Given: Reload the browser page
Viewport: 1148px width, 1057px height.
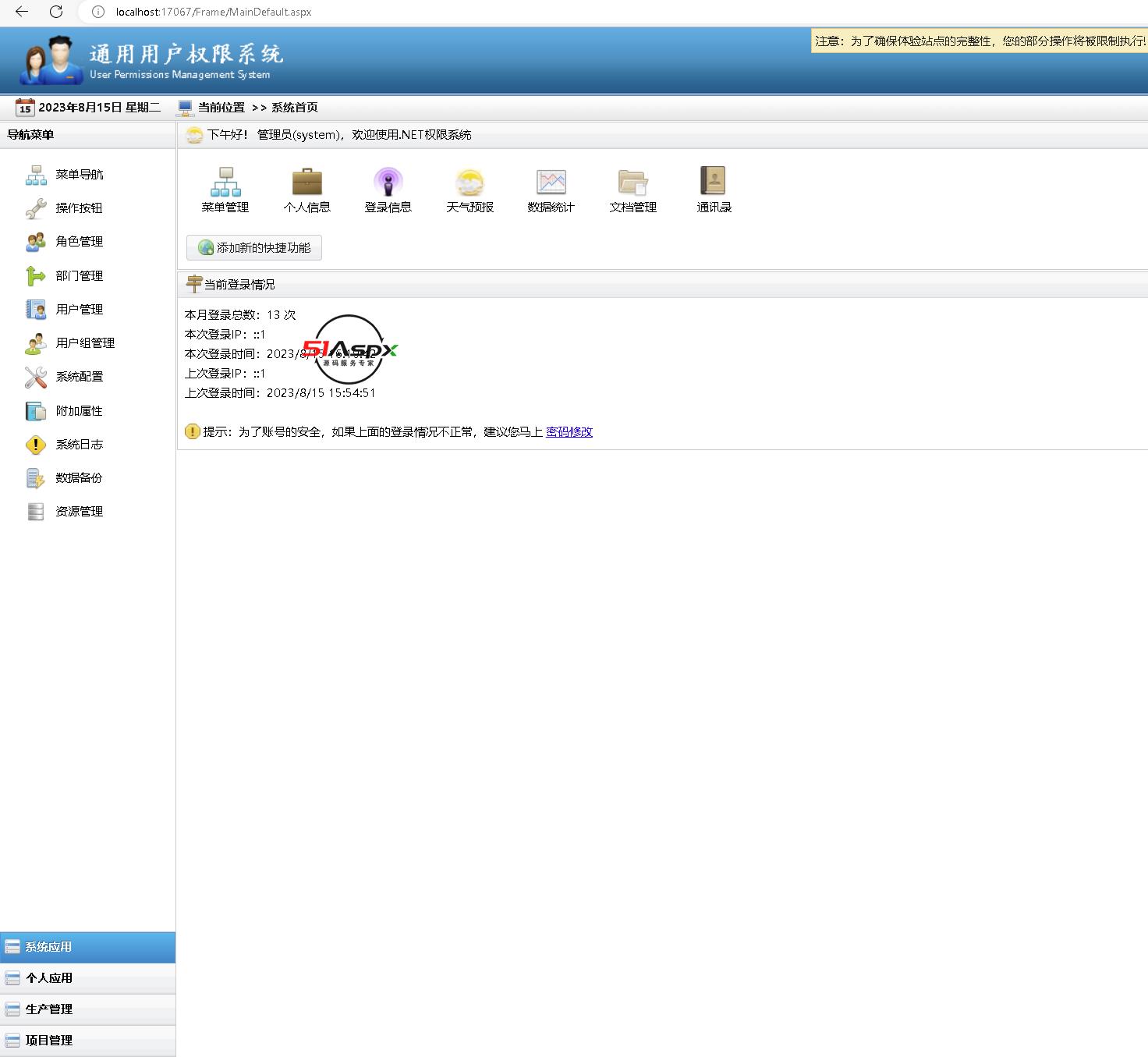Looking at the screenshot, I should tap(56, 12).
